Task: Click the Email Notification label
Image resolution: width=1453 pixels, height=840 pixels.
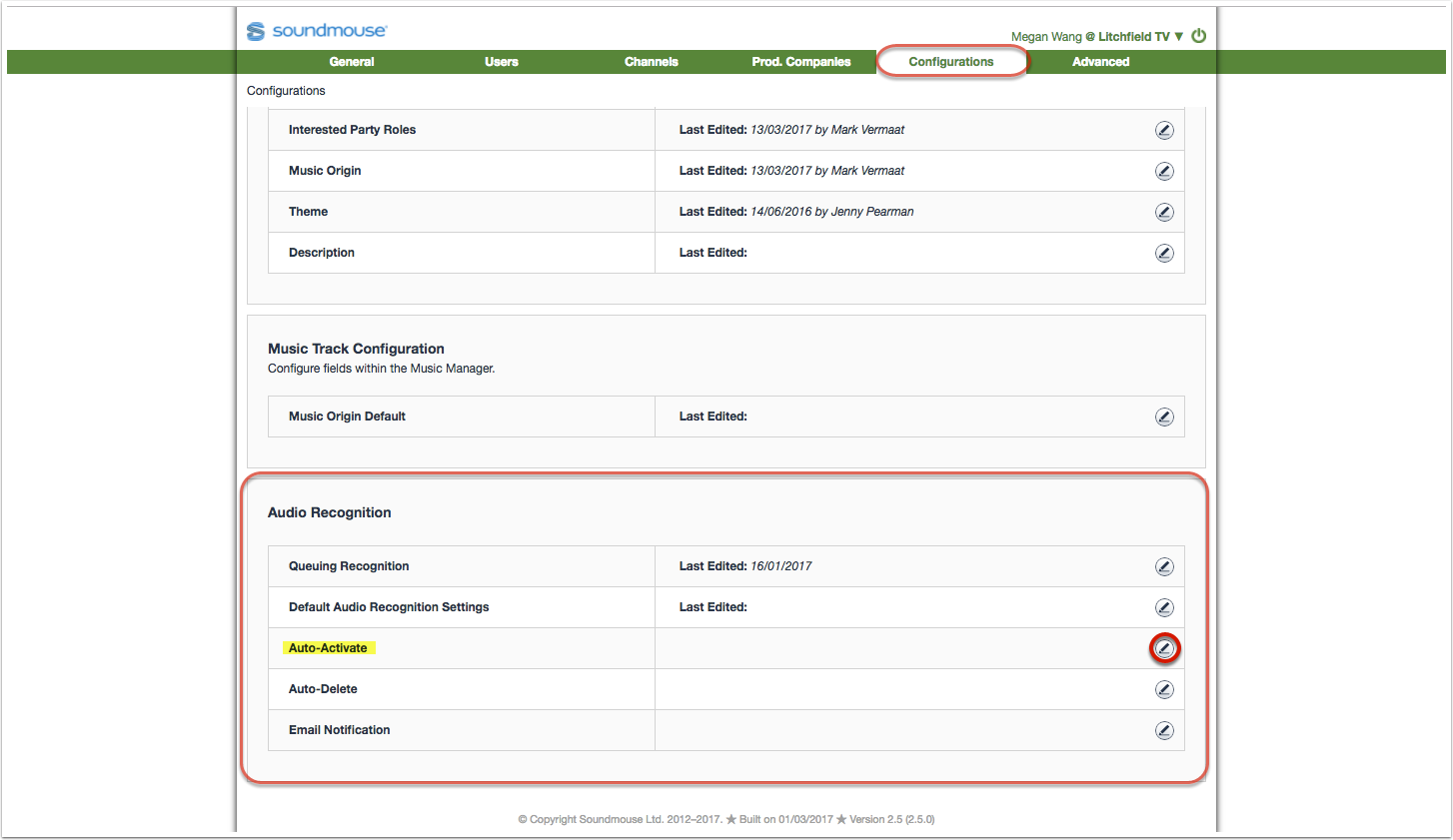Action: 340,730
